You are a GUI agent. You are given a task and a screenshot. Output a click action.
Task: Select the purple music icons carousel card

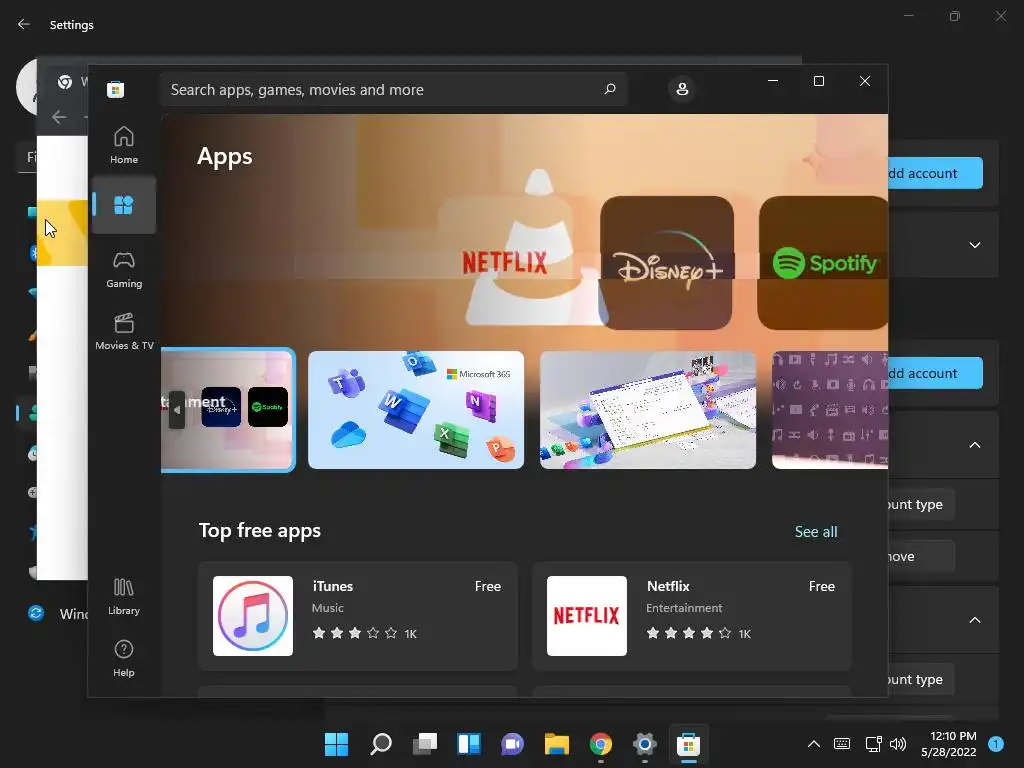[829, 409]
